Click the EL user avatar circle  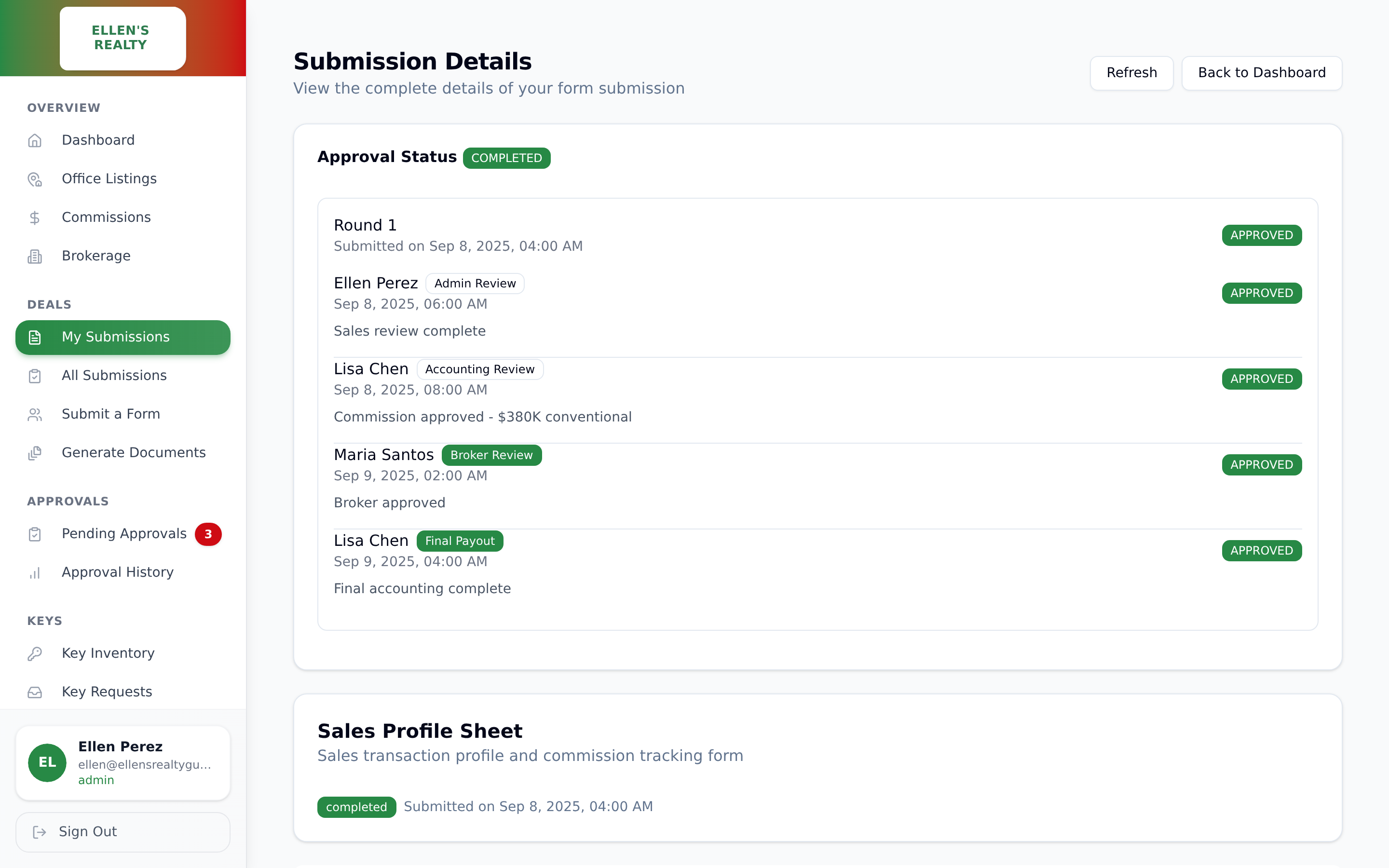(x=47, y=762)
